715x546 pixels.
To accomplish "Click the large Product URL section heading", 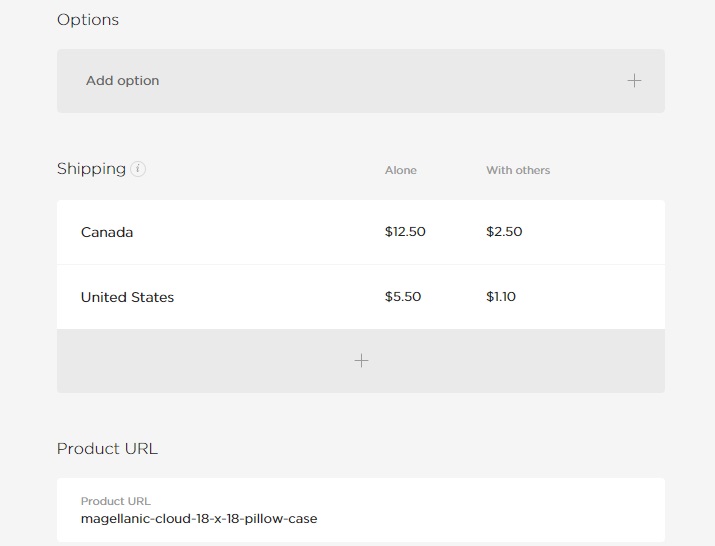I will click(x=107, y=448).
